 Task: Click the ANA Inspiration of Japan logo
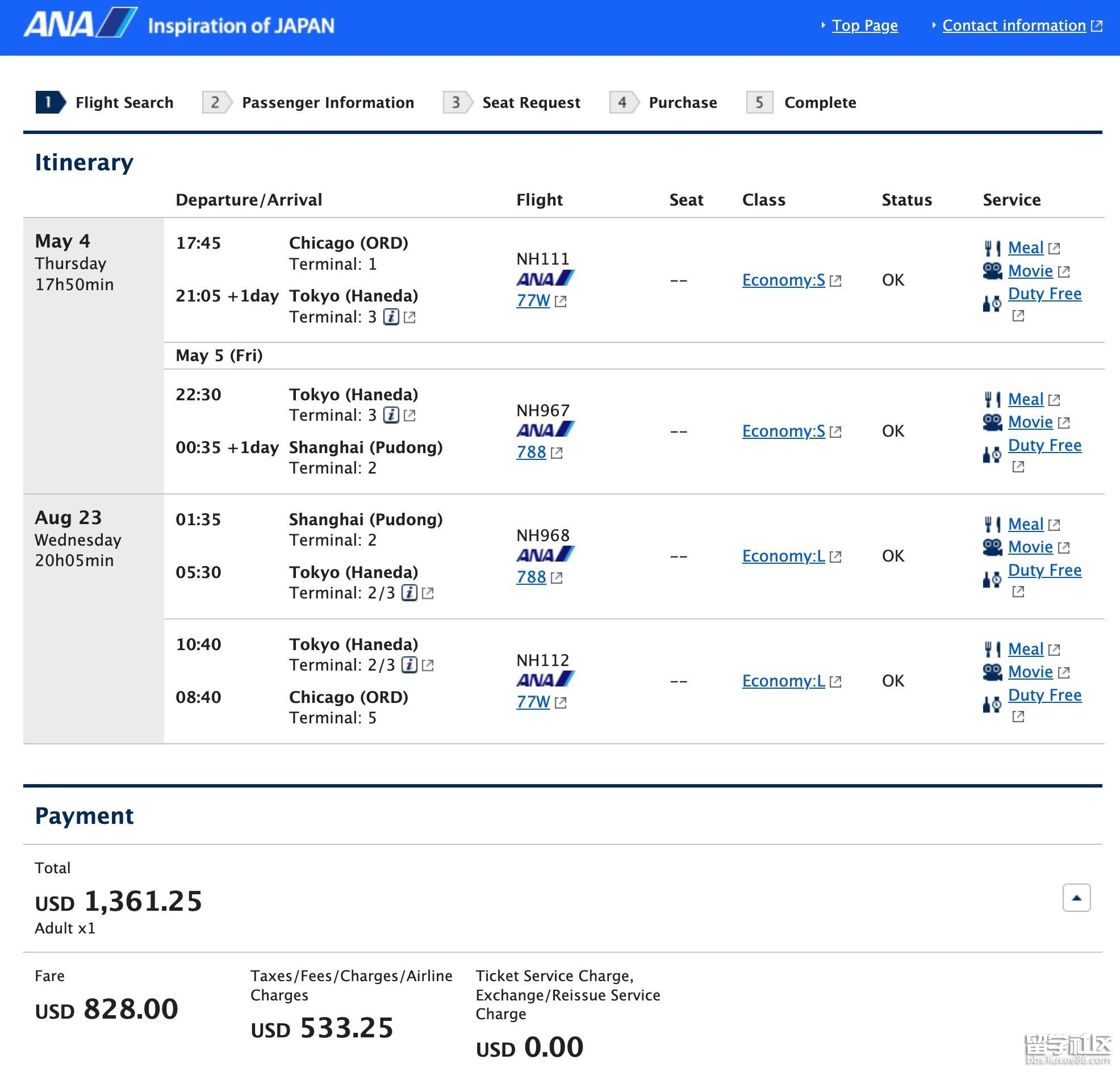tap(179, 24)
